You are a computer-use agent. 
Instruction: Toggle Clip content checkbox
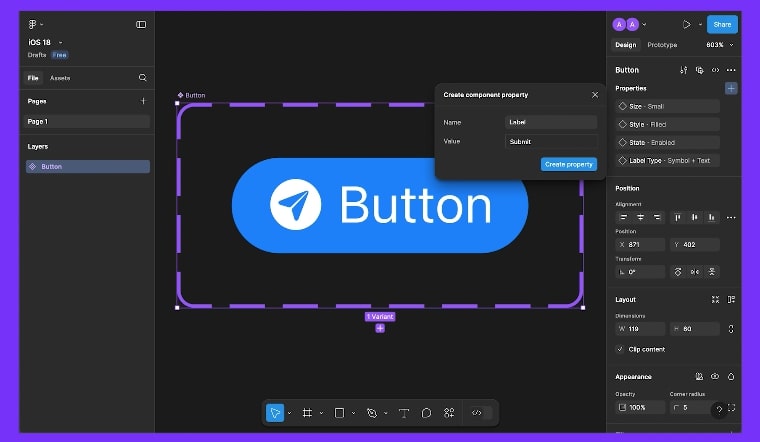point(620,349)
